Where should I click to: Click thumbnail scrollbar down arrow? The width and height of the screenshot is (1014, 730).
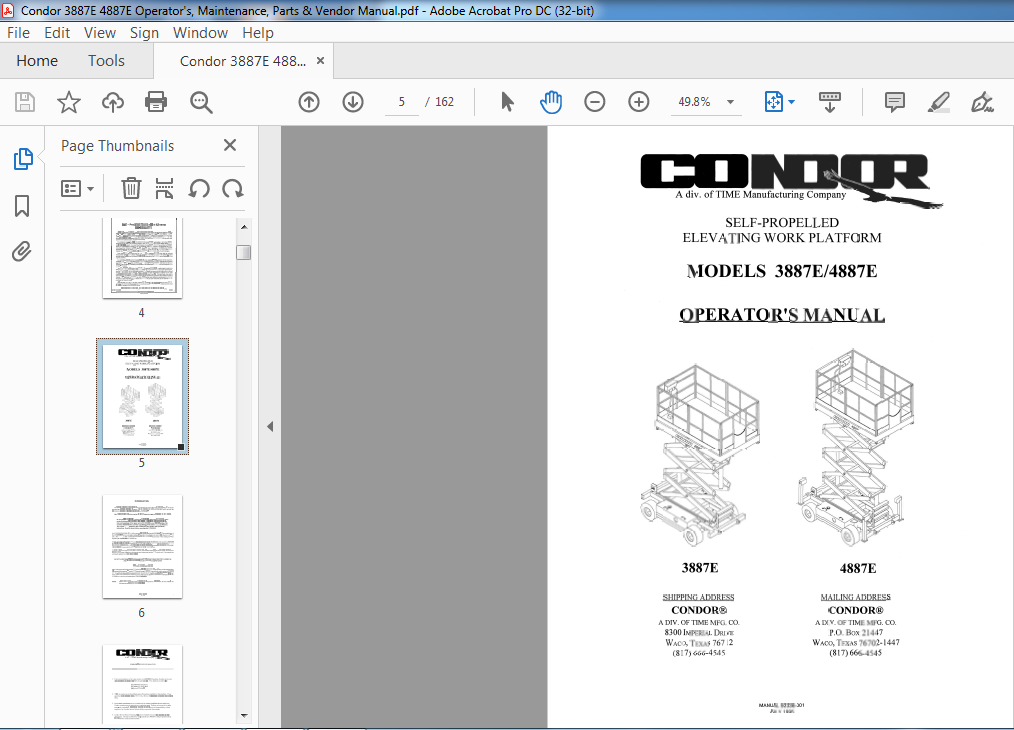pos(244,715)
